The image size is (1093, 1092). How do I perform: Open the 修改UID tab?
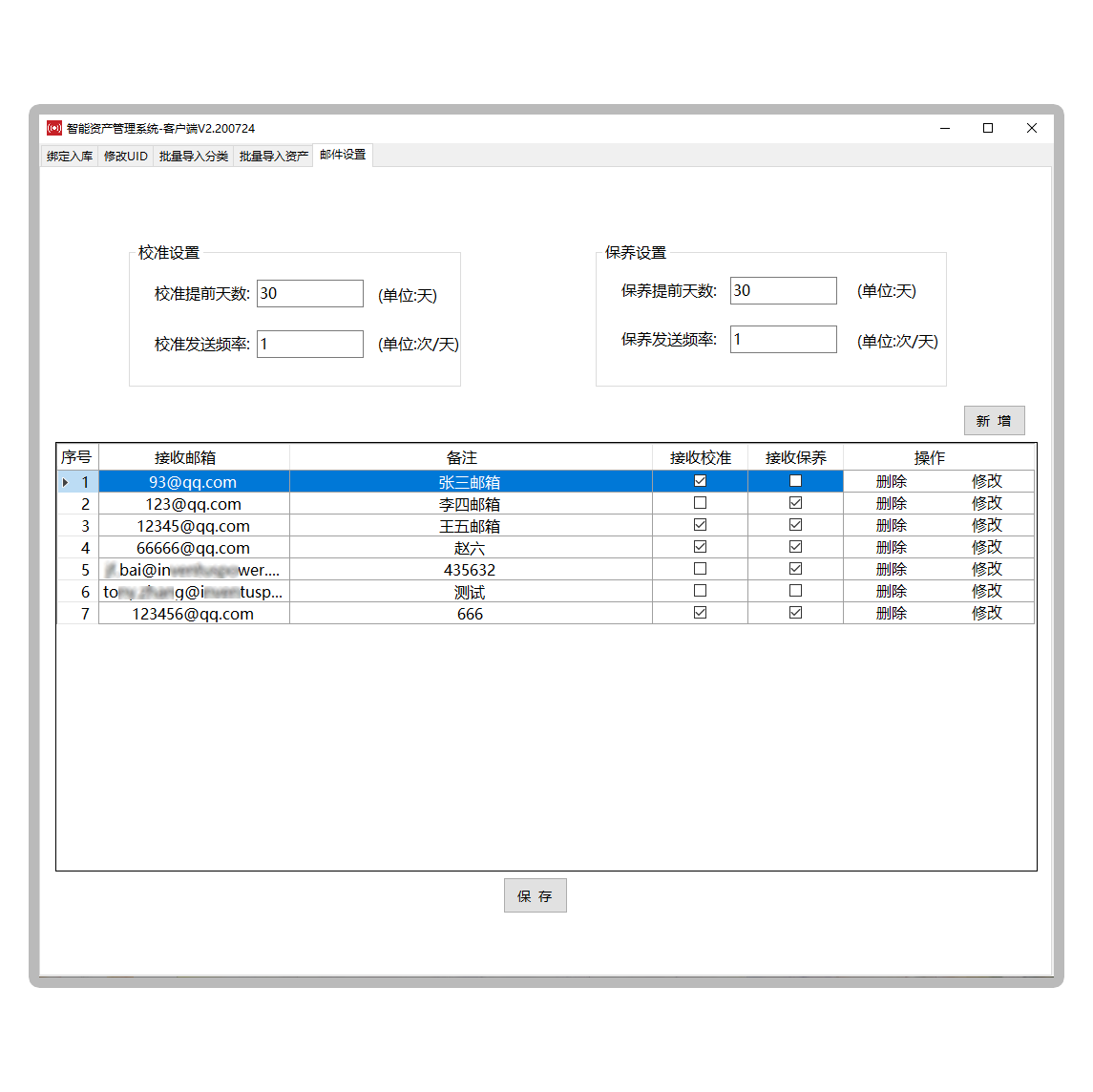click(125, 156)
